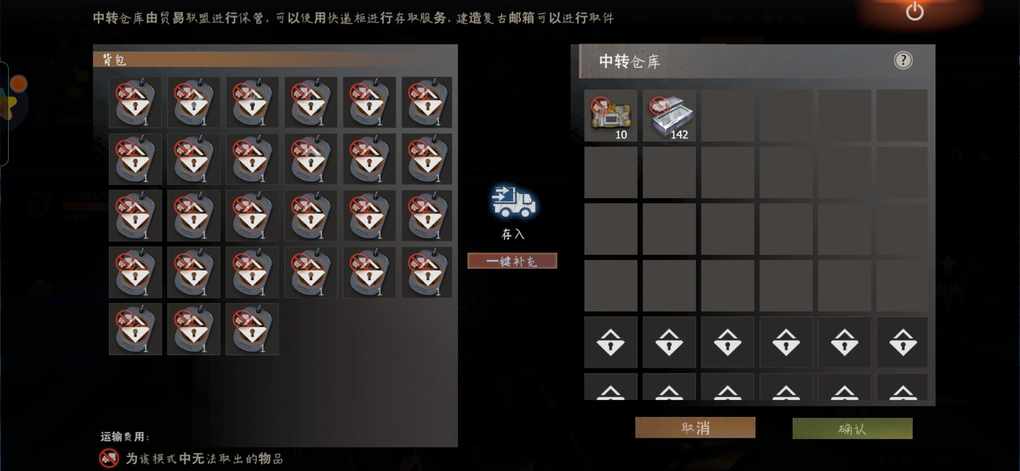This screenshot has height=471, width=1020.
Task: Click the 一键补充 button
Action: [x=512, y=261]
